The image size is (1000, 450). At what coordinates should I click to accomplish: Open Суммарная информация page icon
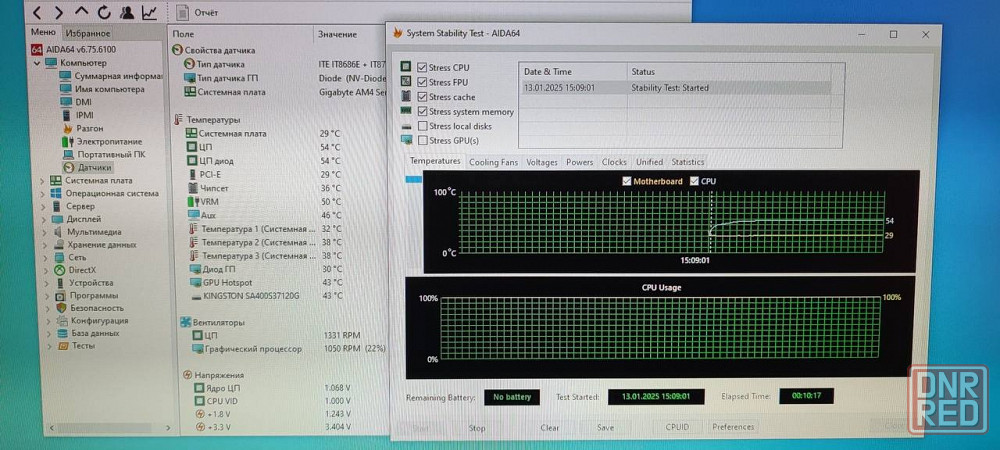tap(66, 76)
